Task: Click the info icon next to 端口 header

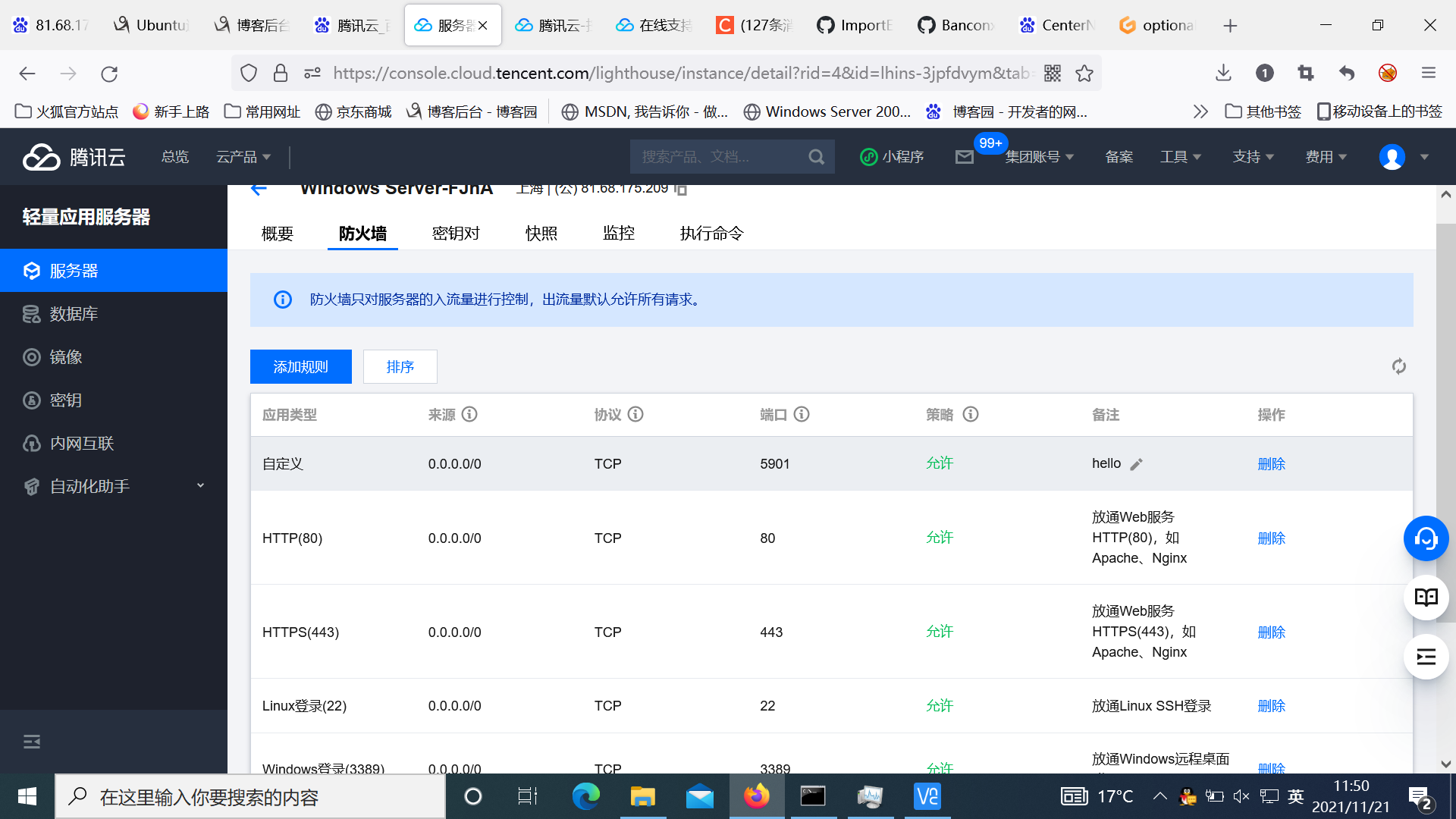Action: [802, 414]
